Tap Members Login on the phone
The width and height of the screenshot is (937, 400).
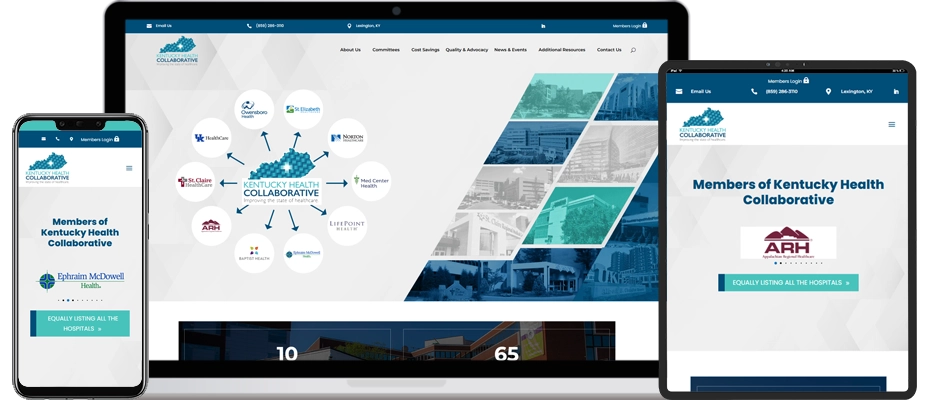click(100, 139)
